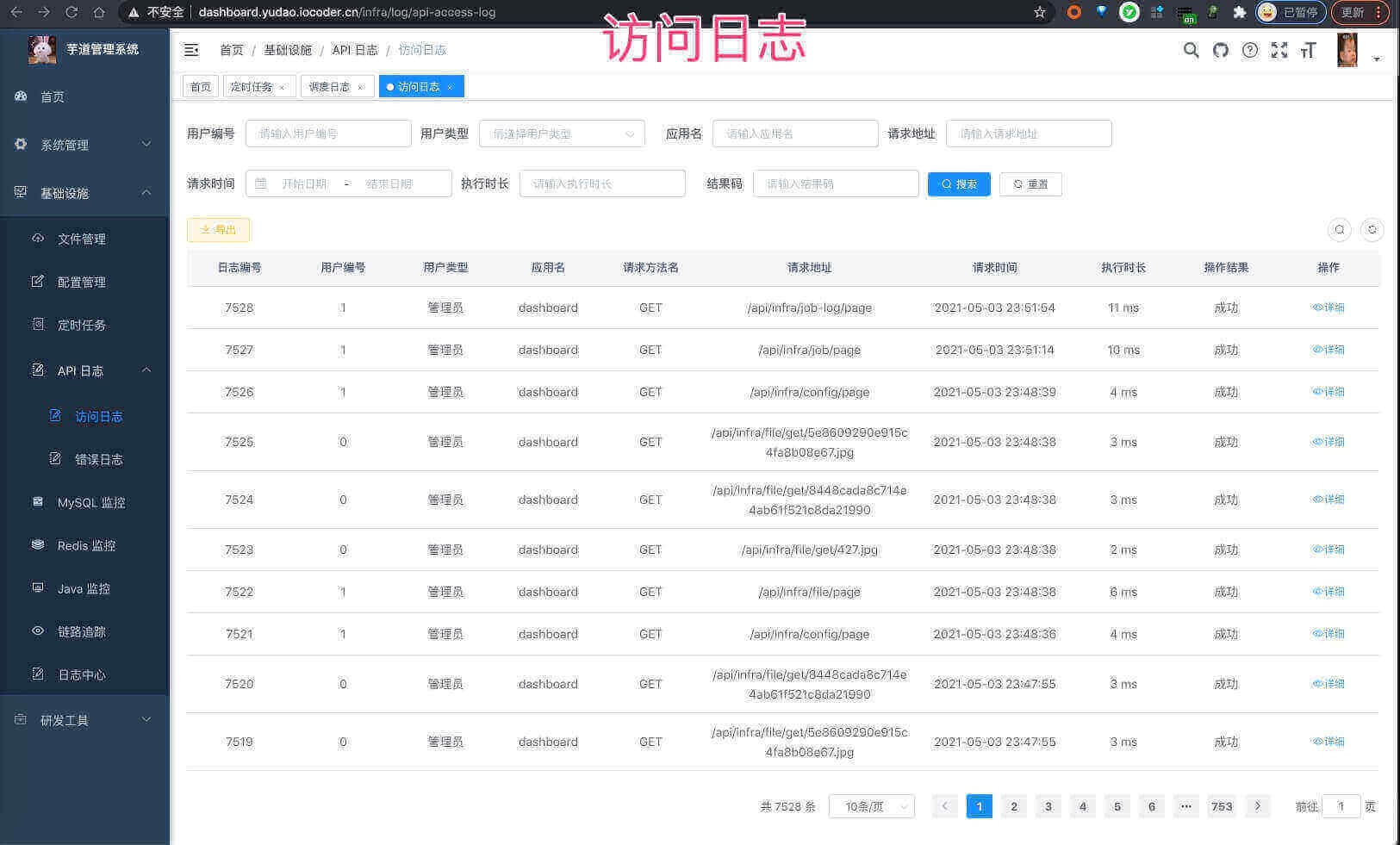Close the 调度日志 tab
This screenshot has width=1400, height=845.
[x=361, y=86]
